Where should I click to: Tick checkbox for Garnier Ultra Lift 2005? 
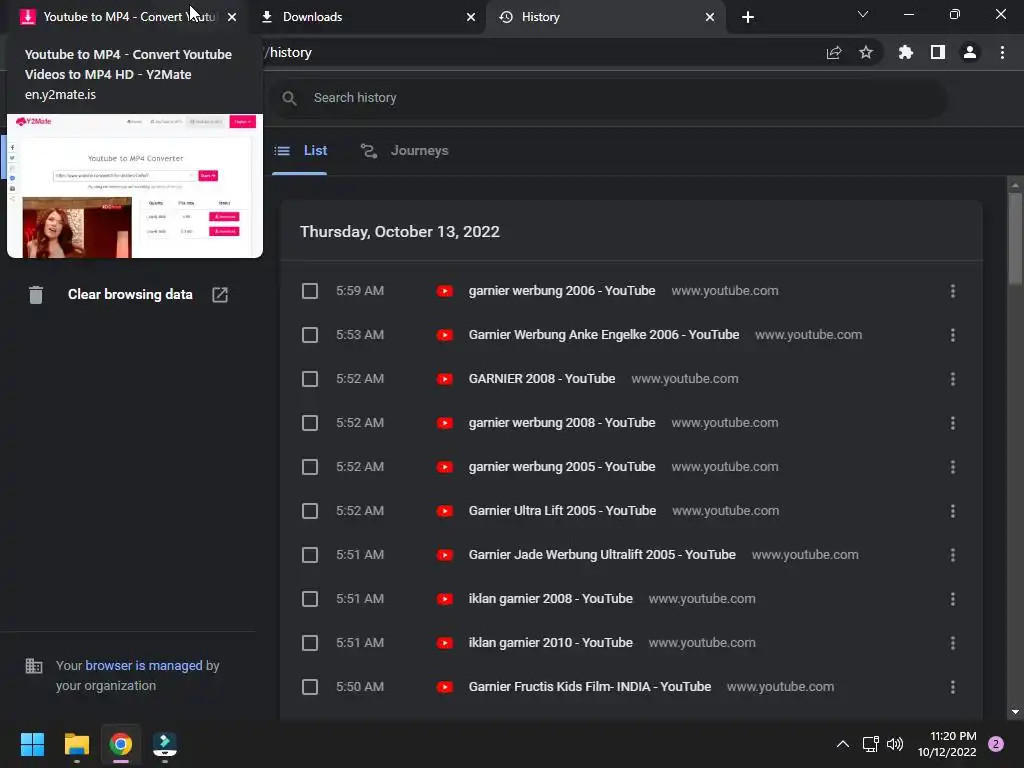tap(310, 511)
